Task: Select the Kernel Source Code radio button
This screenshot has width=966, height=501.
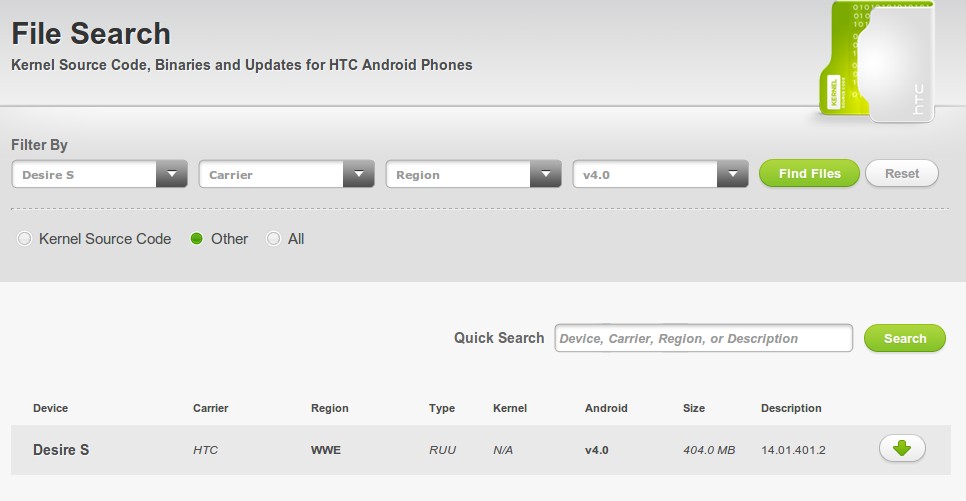Action: (24, 238)
